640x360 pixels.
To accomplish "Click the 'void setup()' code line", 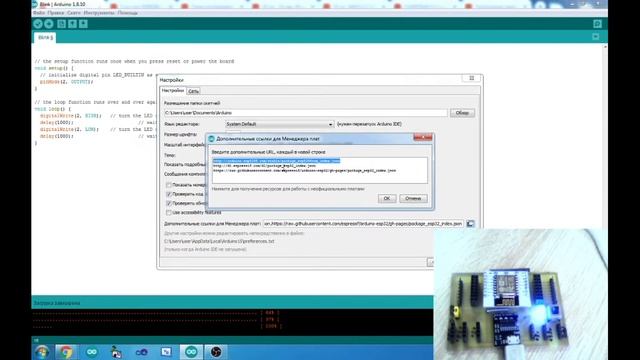I will tap(54, 68).
